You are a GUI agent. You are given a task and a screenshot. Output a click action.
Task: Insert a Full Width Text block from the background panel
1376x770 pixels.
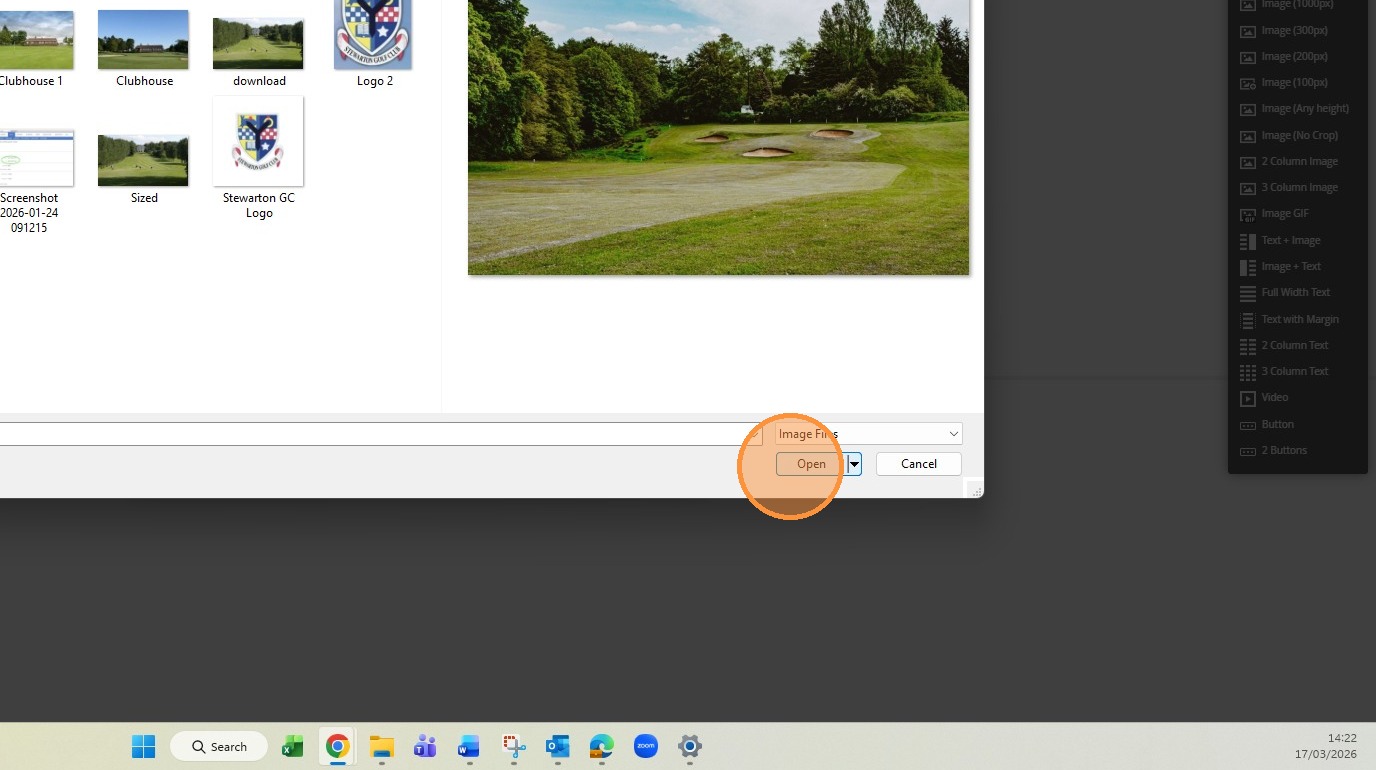pos(1286,292)
